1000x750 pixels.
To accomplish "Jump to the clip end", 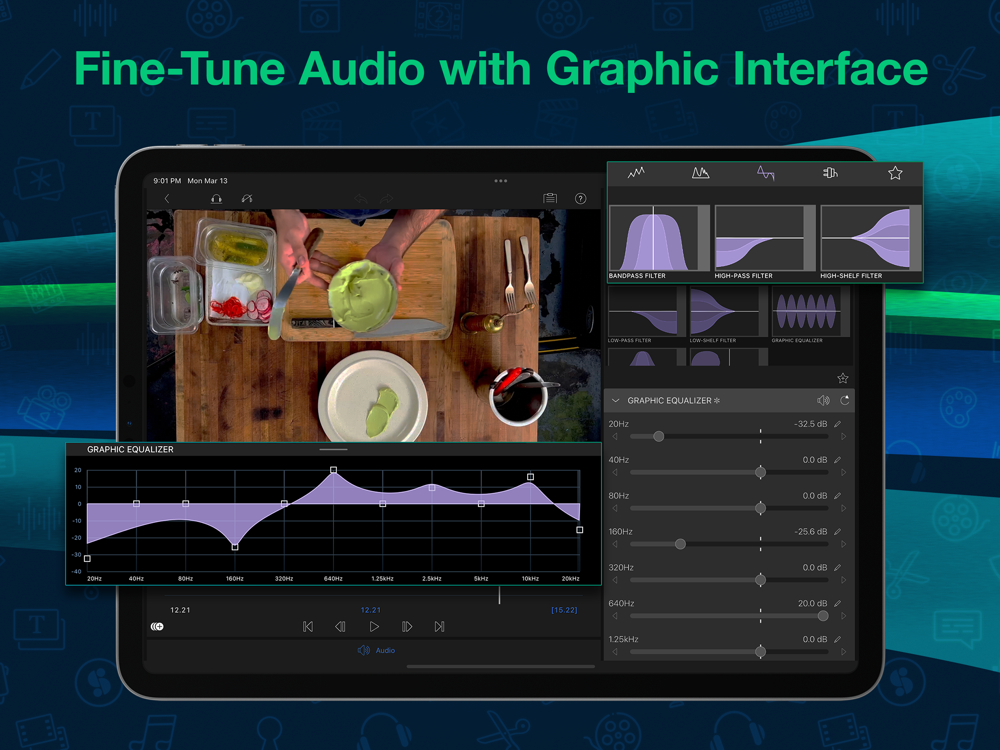I will 439,627.
